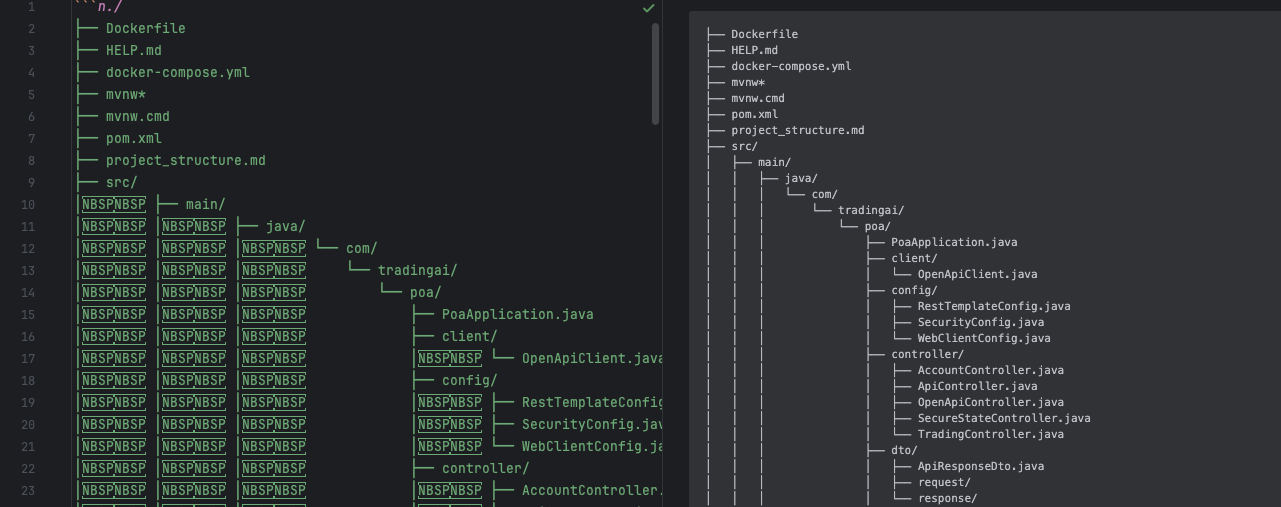Click src/ in the preview pane
This screenshot has height=507, width=1281.
pos(744,146)
